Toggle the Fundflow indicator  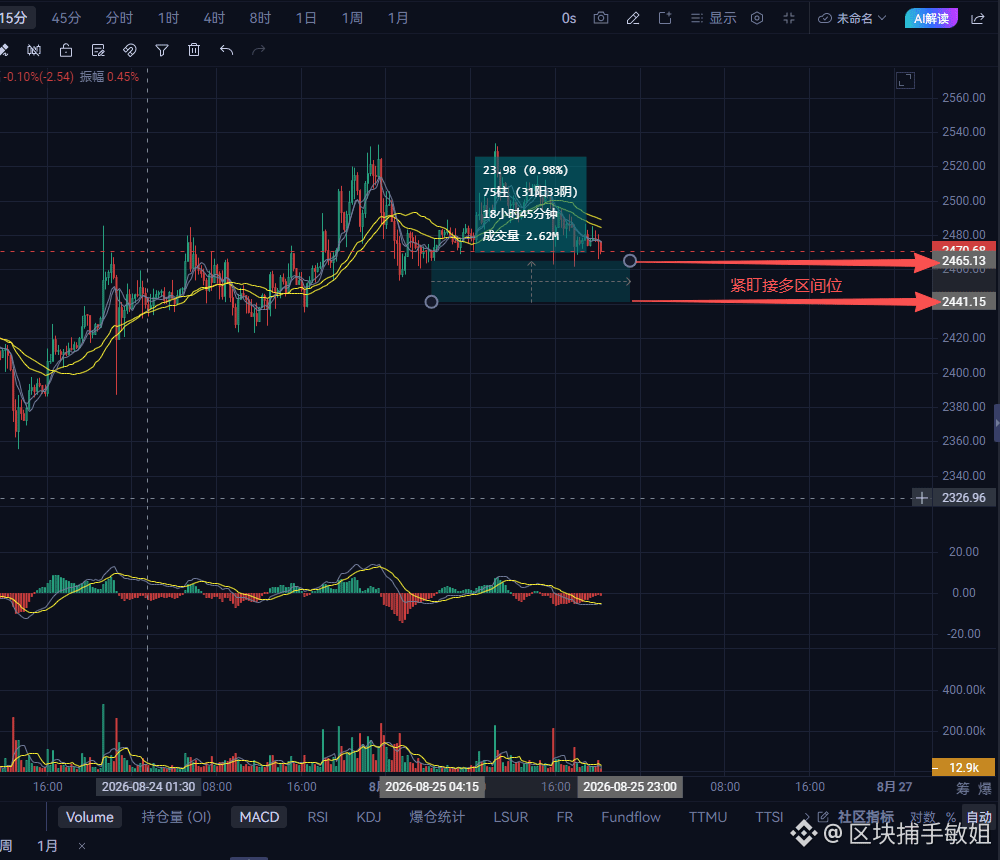point(631,817)
